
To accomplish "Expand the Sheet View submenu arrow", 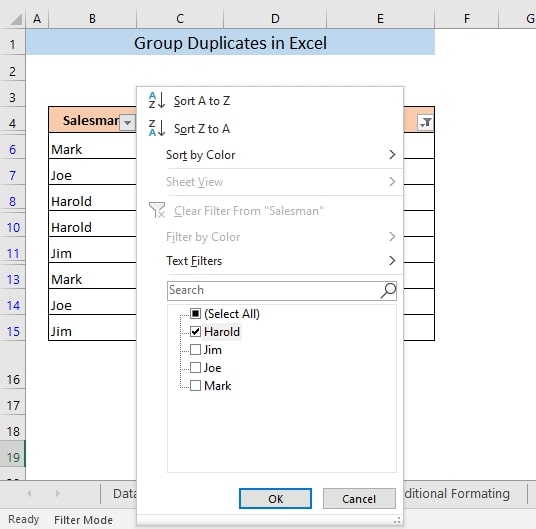I will (392, 181).
